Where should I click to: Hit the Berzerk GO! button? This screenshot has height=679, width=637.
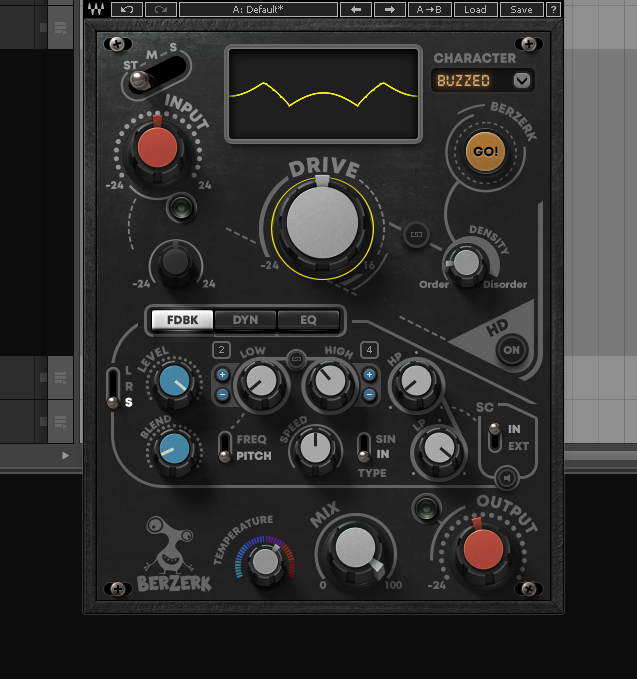pos(485,152)
